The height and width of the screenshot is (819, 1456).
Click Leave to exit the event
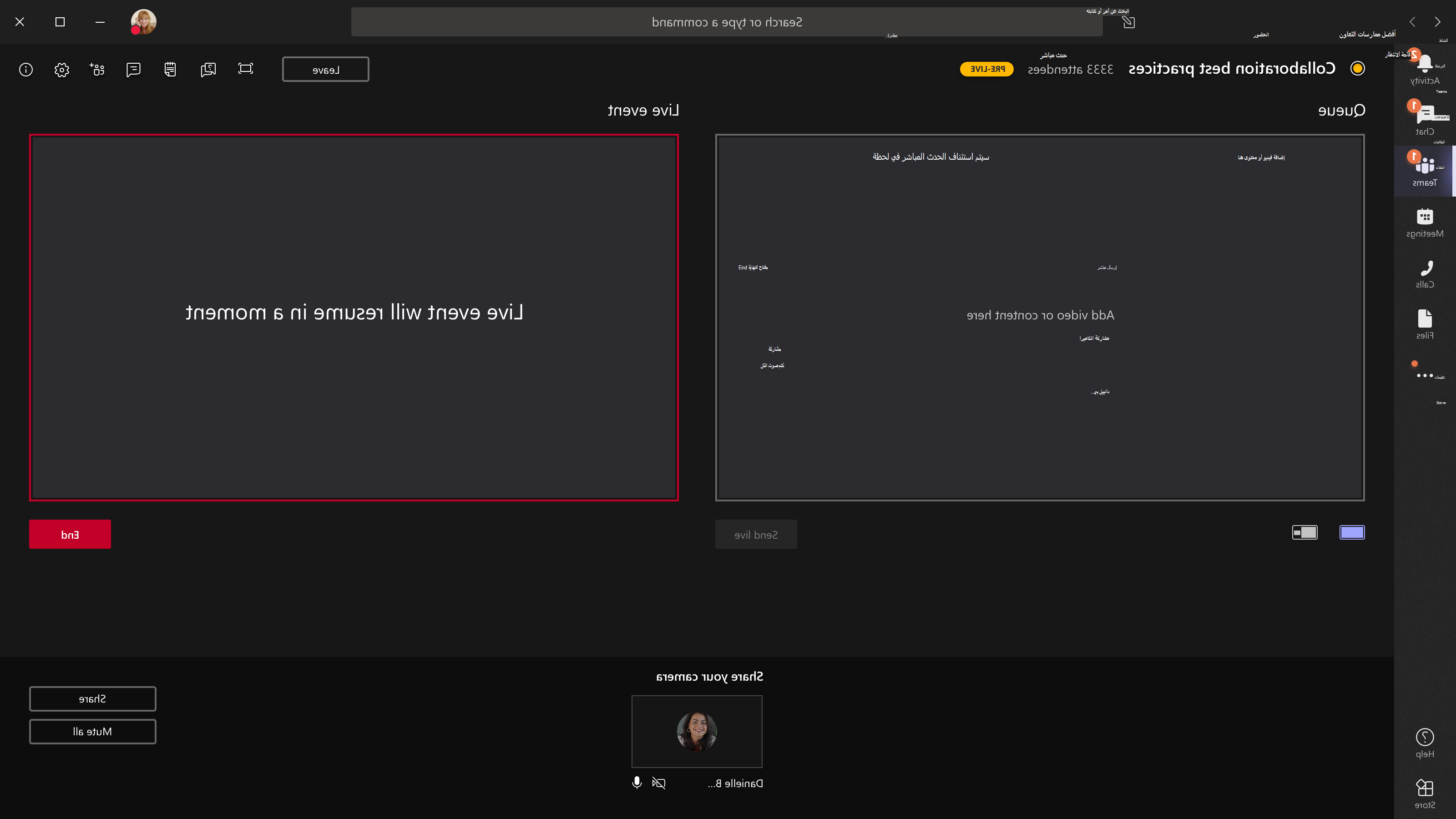(x=326, y=69)
